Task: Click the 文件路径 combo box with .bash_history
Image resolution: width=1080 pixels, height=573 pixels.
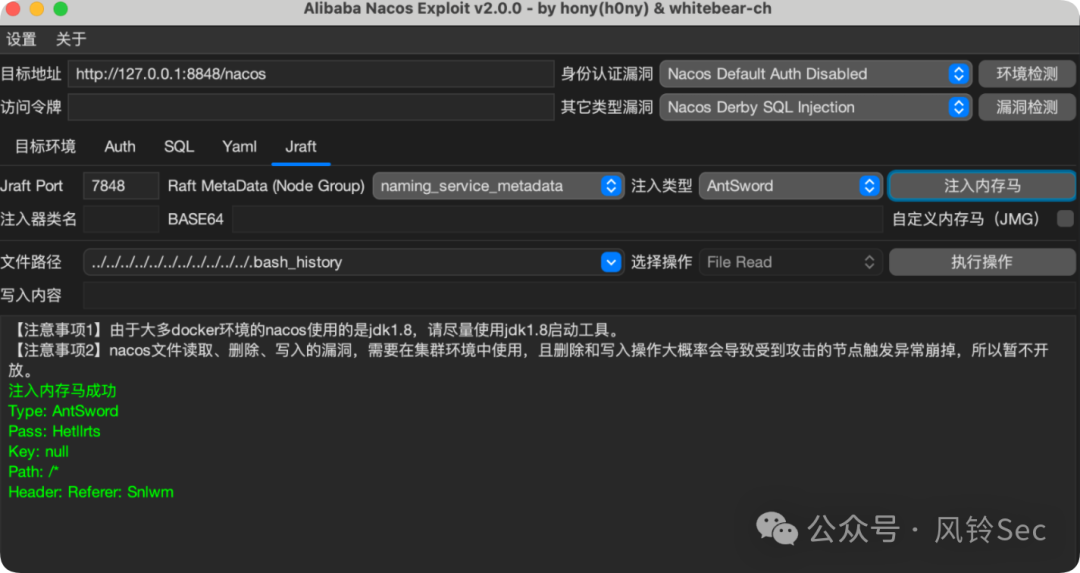Action: [x=353, y=262]
